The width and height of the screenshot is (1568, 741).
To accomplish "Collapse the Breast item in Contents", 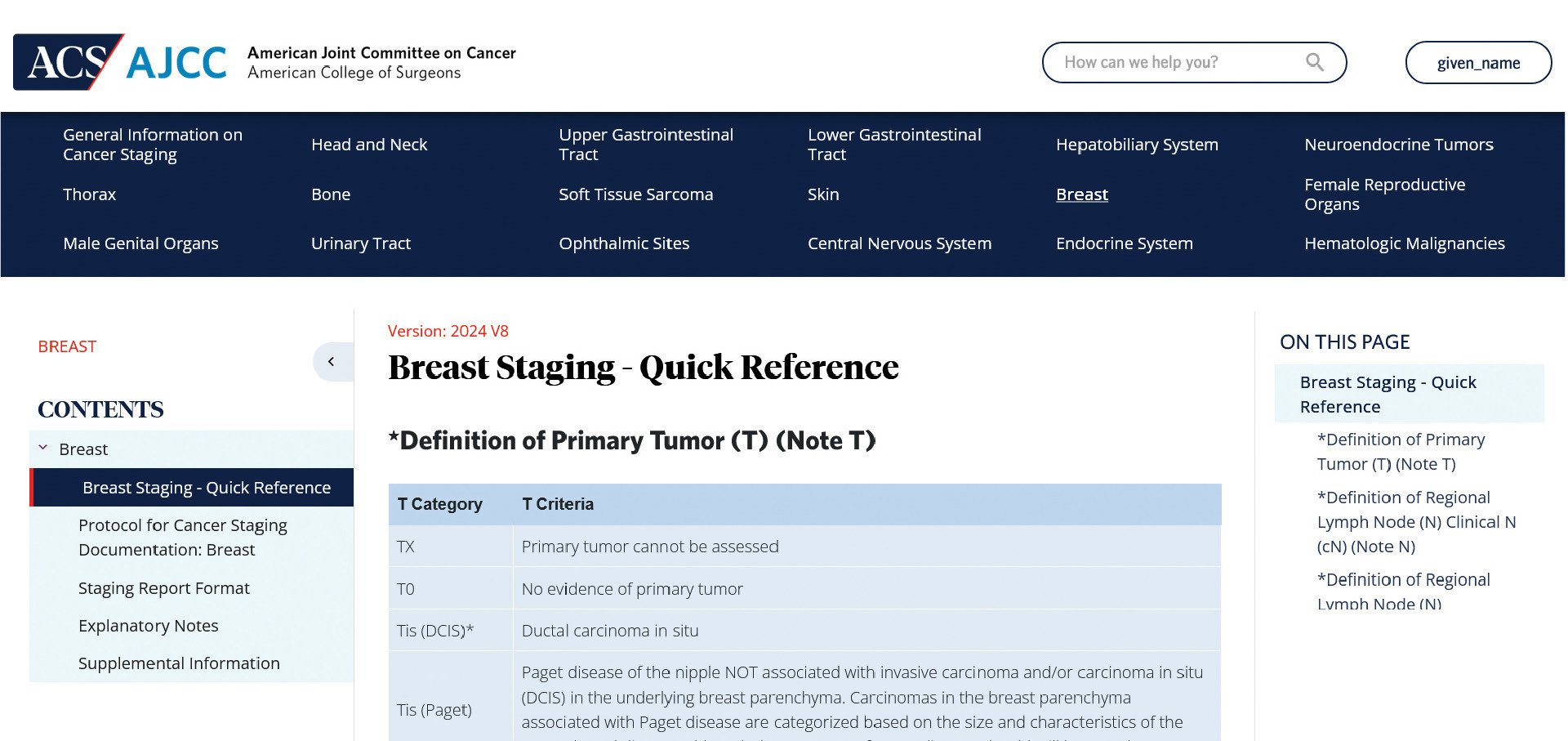I will [43, 448].
